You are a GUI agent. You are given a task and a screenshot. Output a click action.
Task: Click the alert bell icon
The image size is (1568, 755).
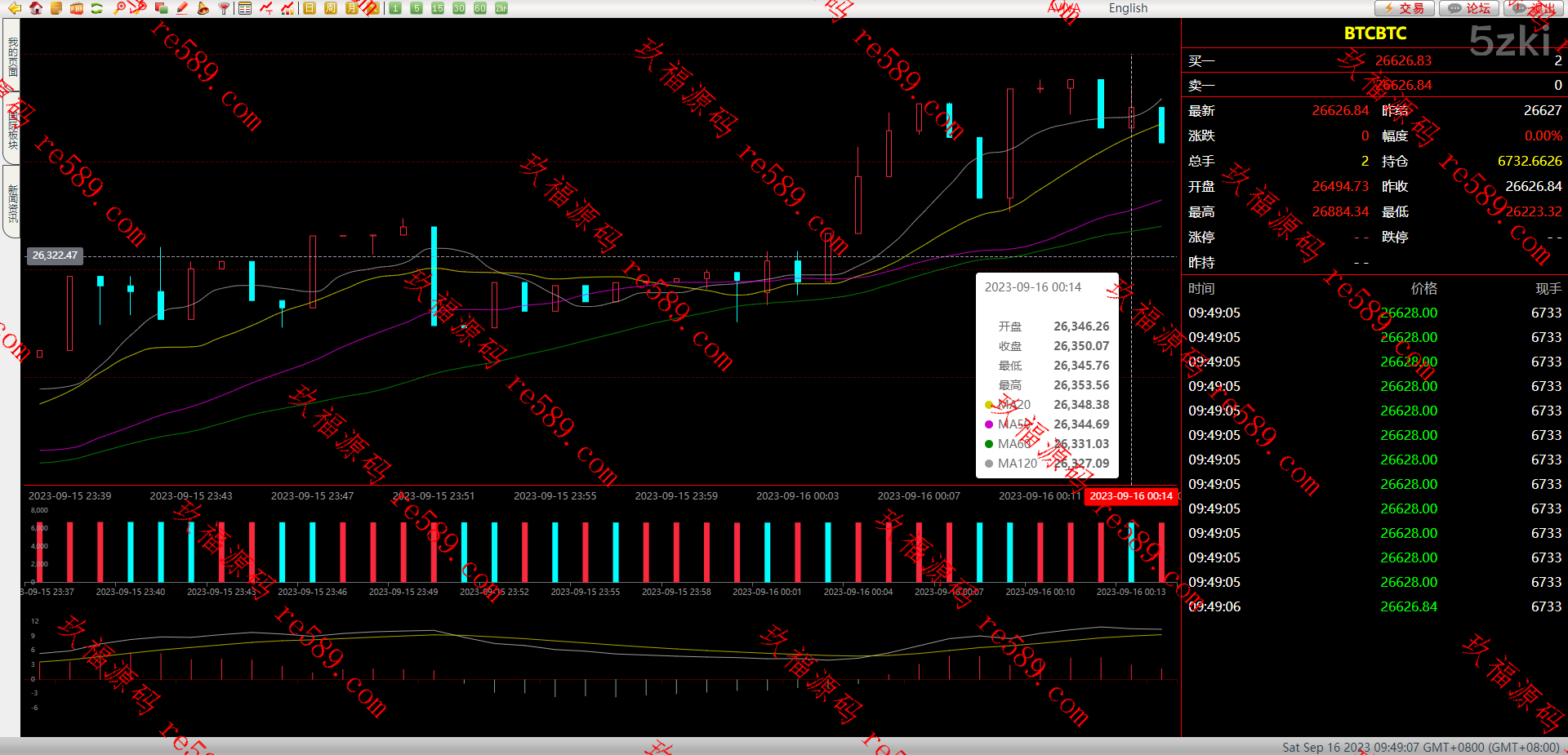pyautogui.click(x=203, y=8)
